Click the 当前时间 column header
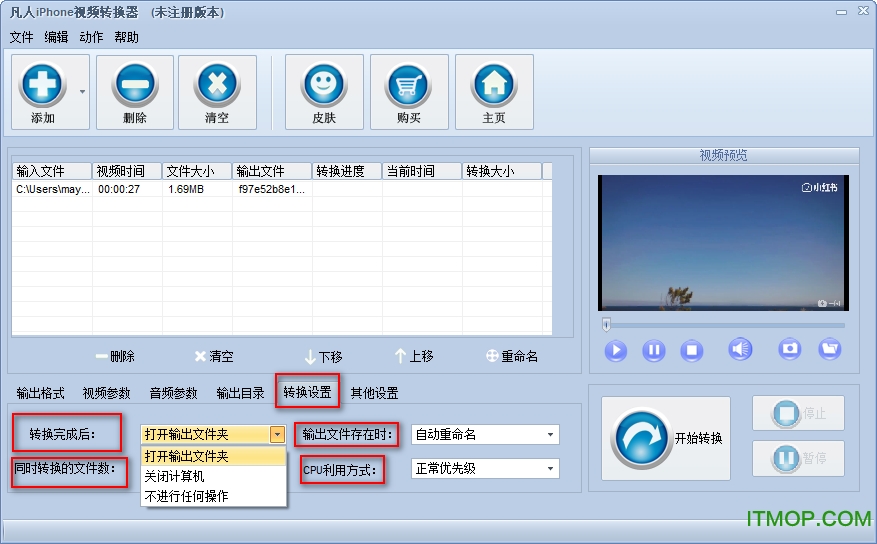877x544 pixels. pos(422,171)
